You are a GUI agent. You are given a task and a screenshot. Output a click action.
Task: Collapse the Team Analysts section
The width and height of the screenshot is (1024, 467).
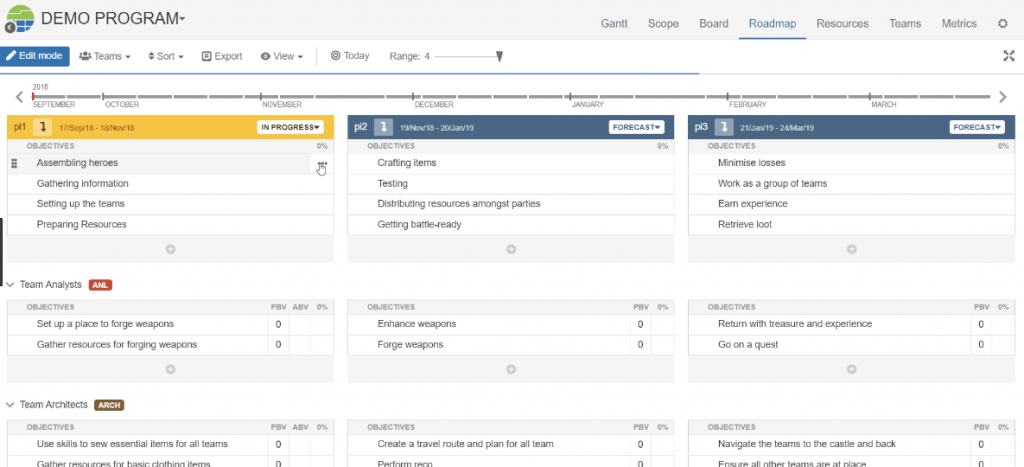coord(11,285)
